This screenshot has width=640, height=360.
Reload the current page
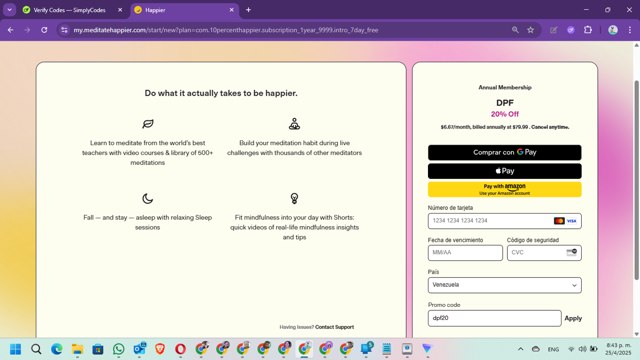(x=44, y=30)
